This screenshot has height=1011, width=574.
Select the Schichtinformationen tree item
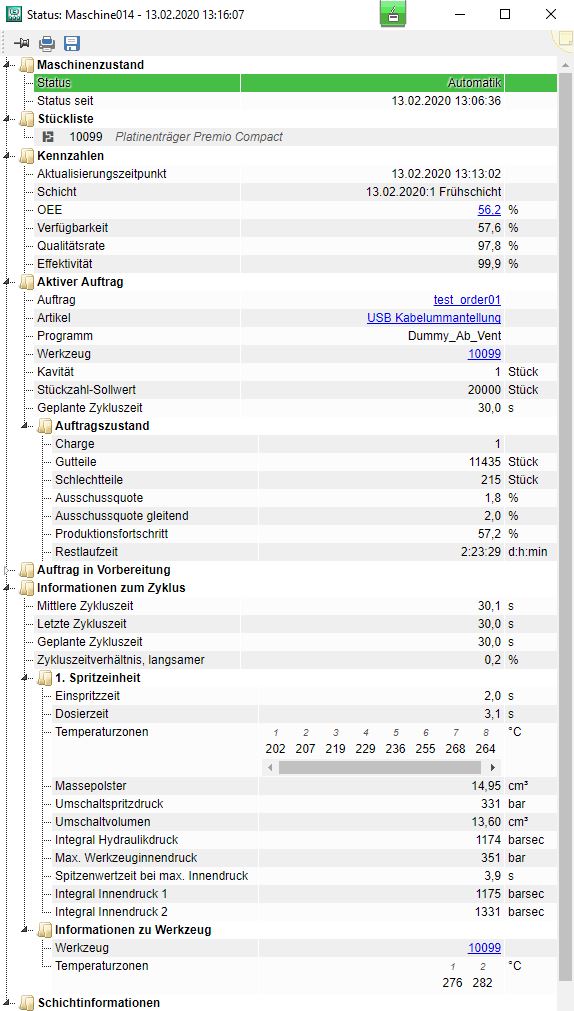pos(98,1003)
